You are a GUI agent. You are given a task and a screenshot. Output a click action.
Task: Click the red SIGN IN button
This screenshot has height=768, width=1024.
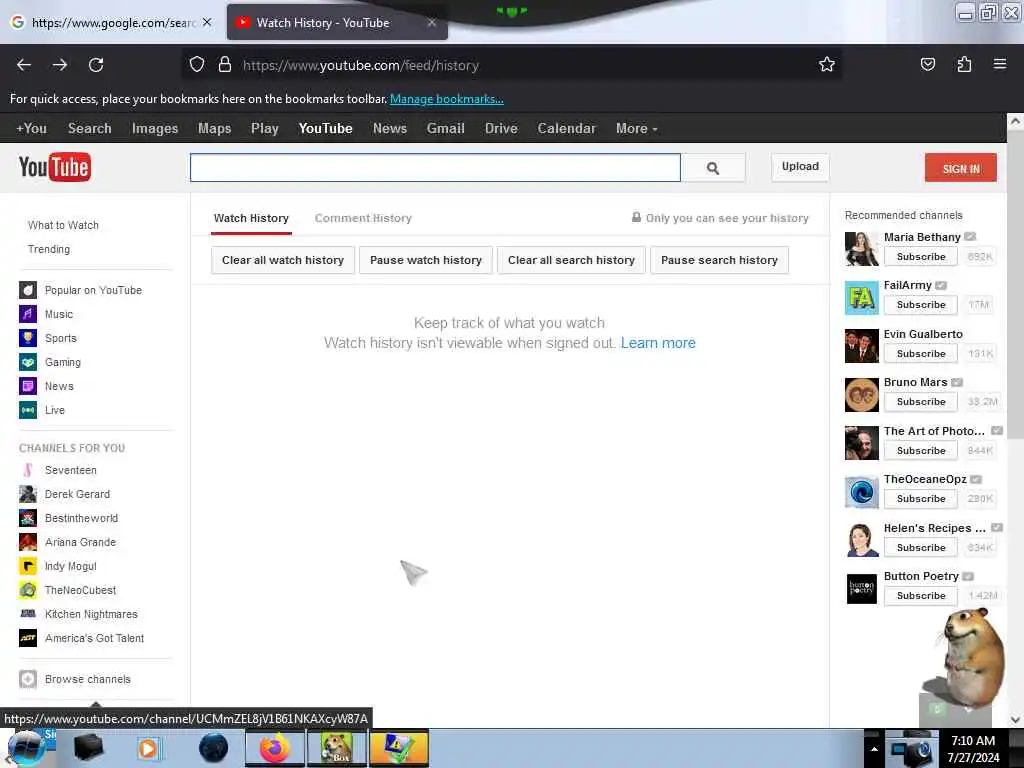pyautogui.click(x=961, y=168)
